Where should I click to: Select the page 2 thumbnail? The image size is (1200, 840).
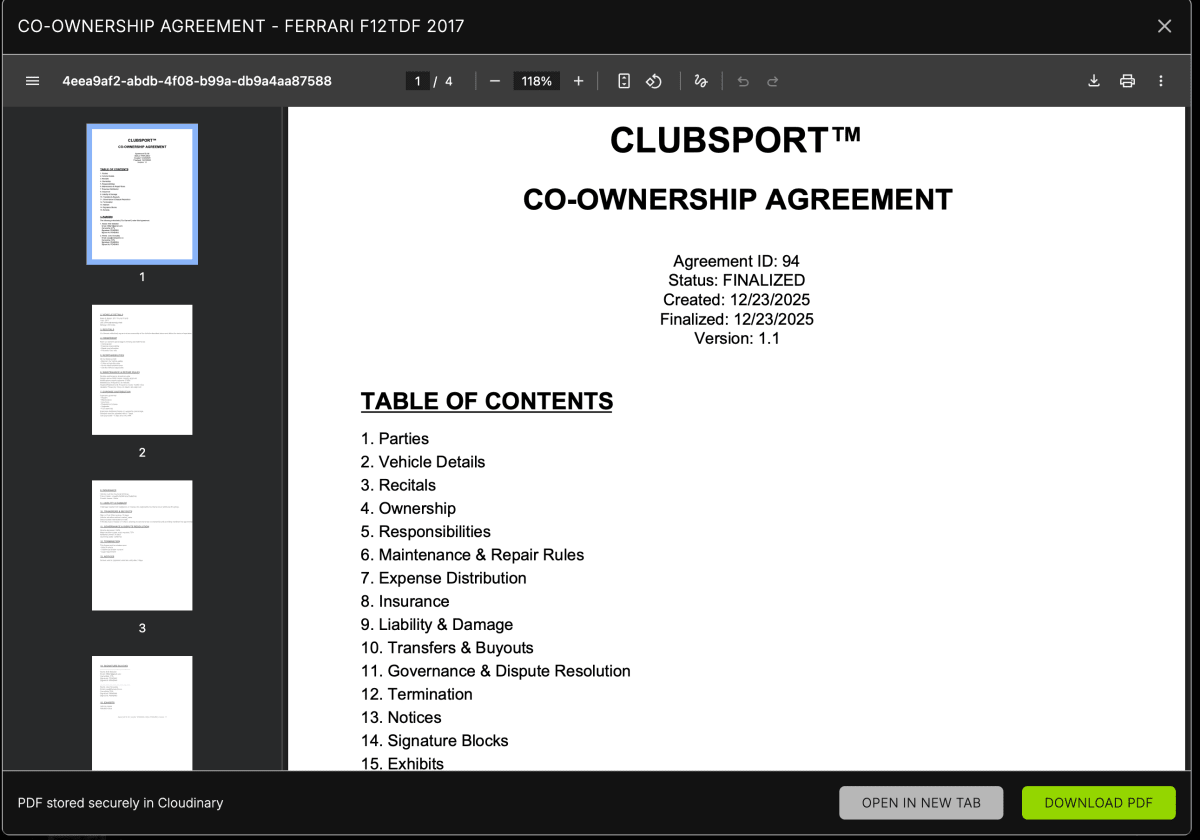click(x=142, y=369)
